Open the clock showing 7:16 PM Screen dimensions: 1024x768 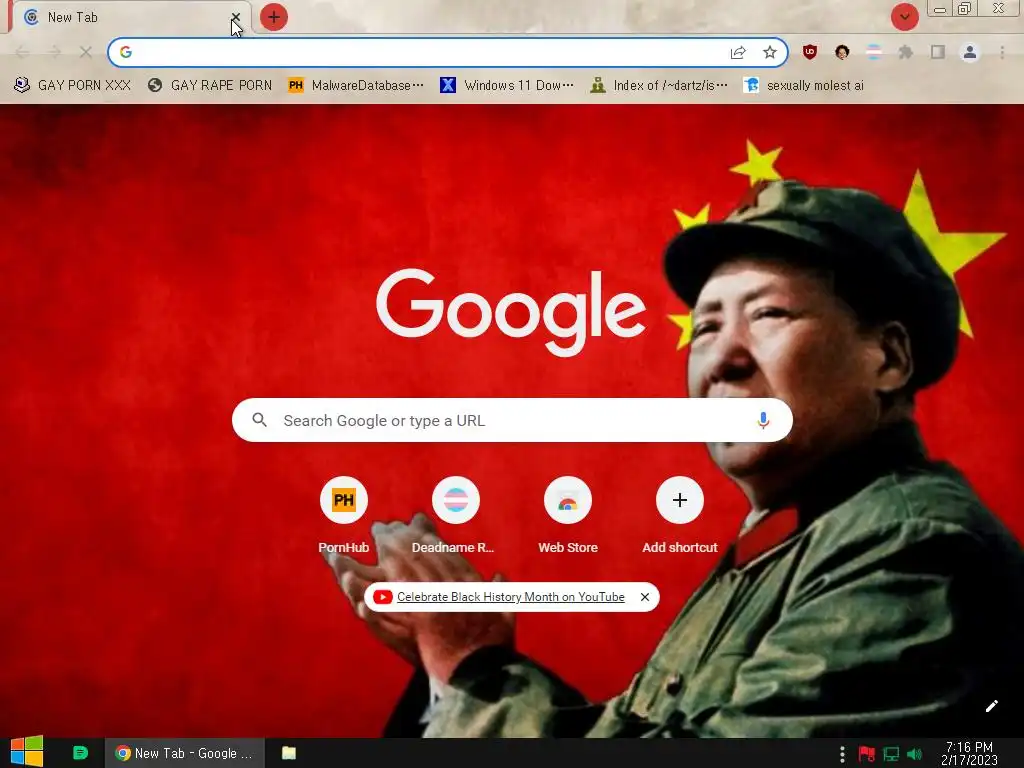pyautogui.click(x=969, y=753)
